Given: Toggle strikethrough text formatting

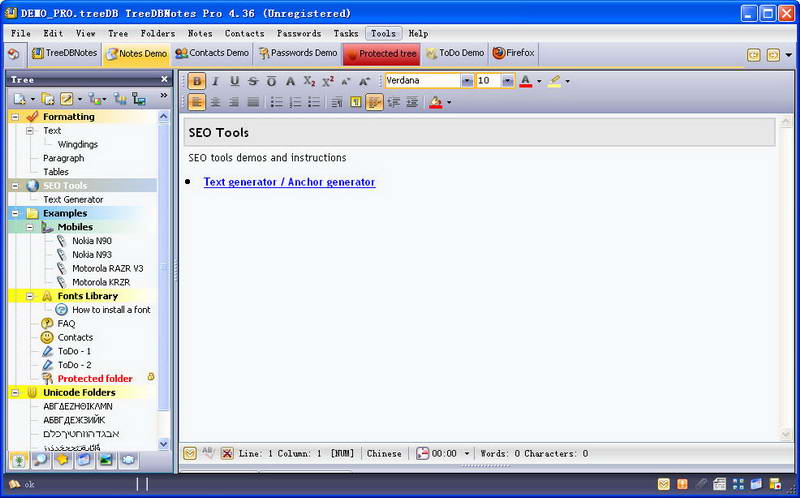Looking at the screenshot, I should (x=253, y=81).
